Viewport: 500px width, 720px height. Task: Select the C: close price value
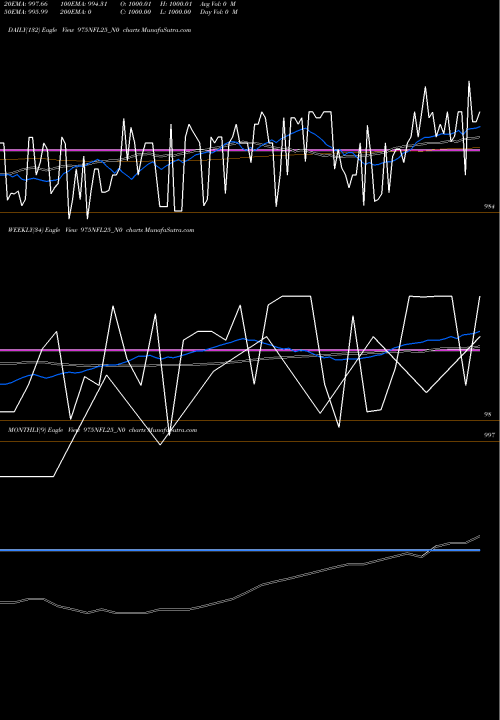click(x=135, y=12)
